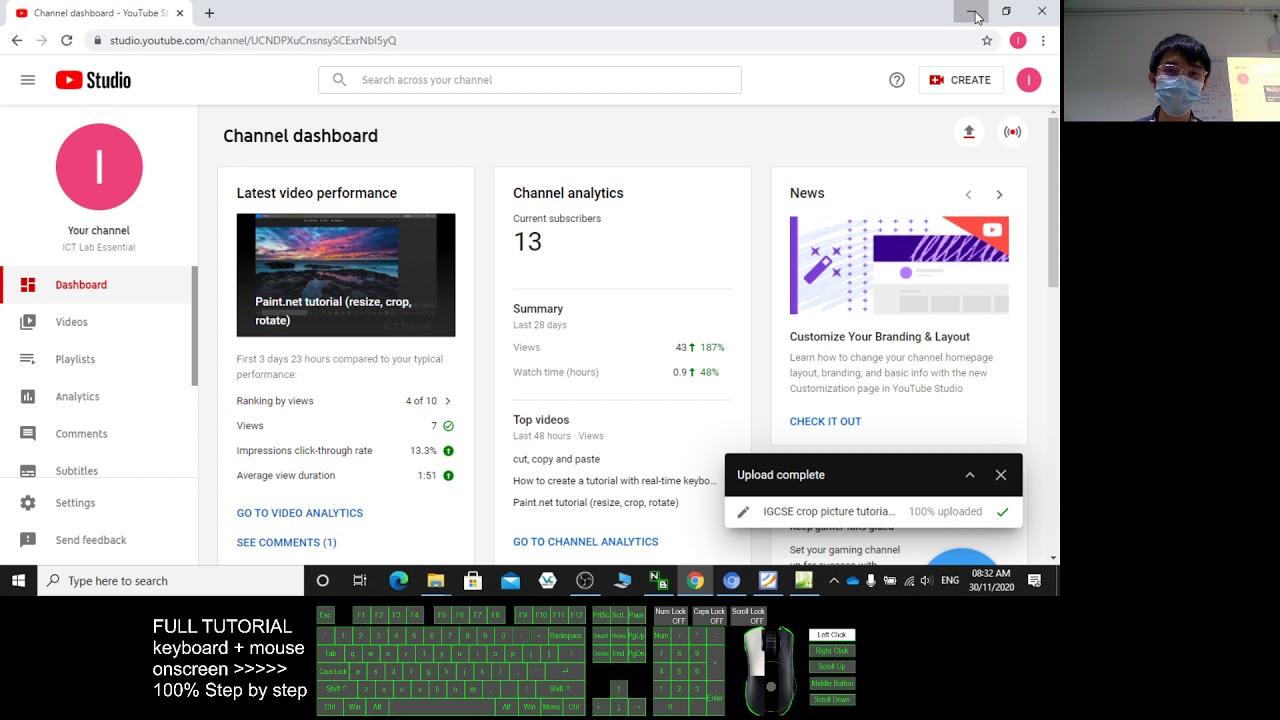Go to next News item
The height and width of the screenshot is (720, 1280).
point(999,195)
